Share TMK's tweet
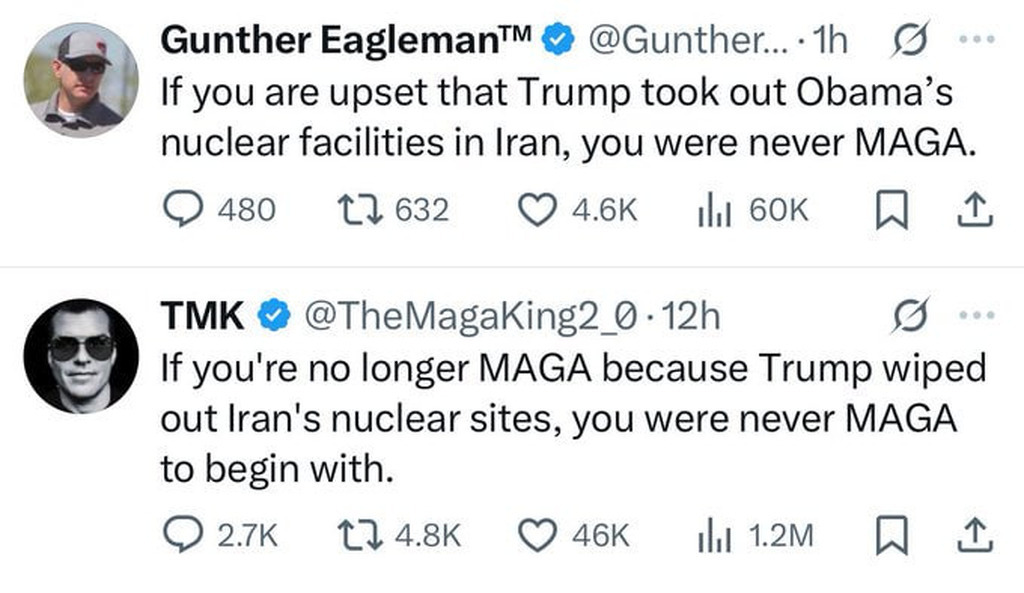This screenshot has height=593, width=1024. [x=975, y=536]
